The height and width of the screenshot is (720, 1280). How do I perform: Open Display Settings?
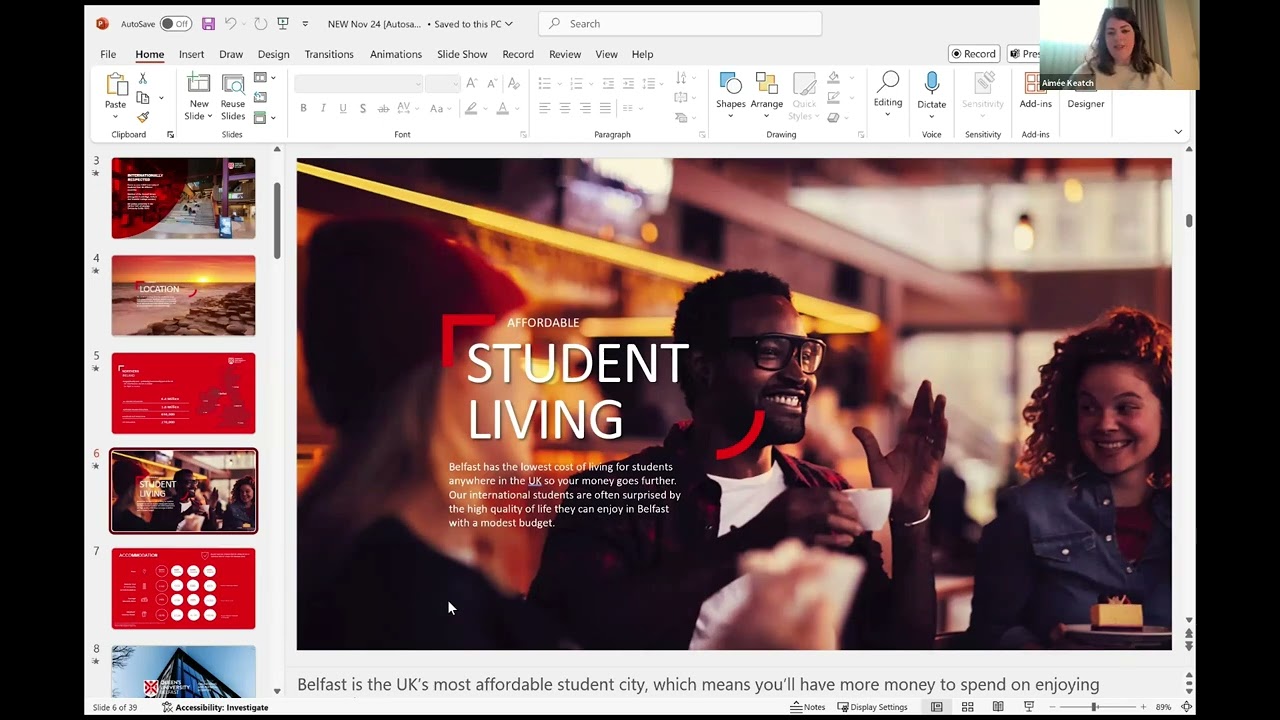[x=873, y=707]
